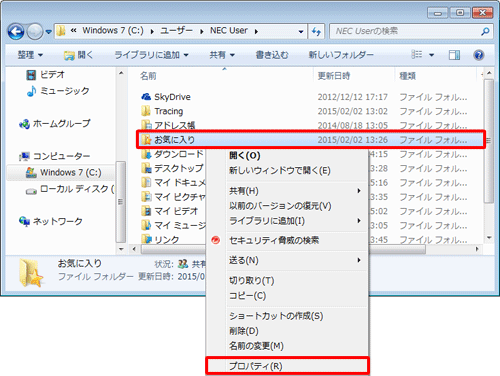Select ホームグループ in navigation pane

coord(55,124)
